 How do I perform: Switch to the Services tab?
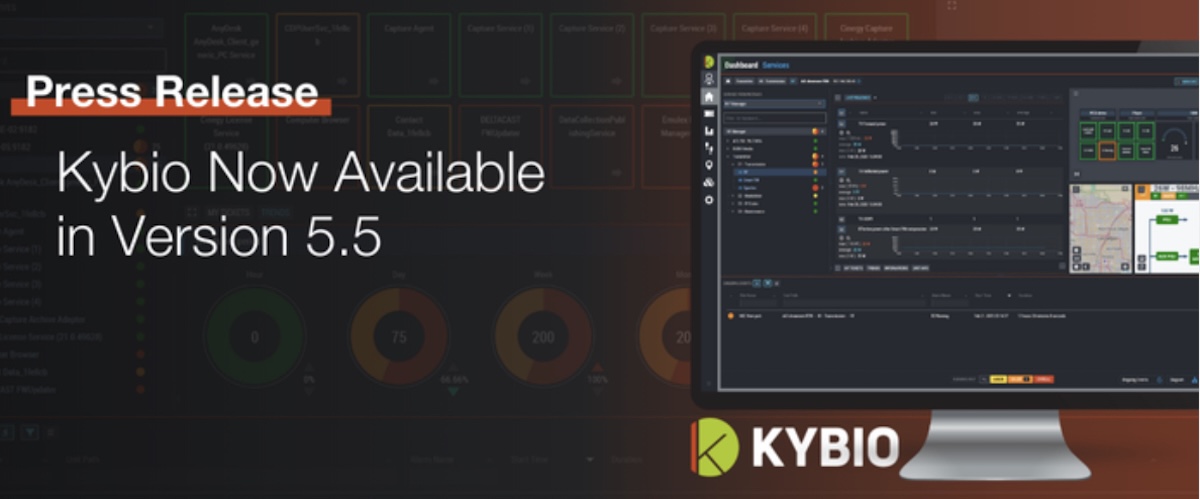tap(776, 64)
